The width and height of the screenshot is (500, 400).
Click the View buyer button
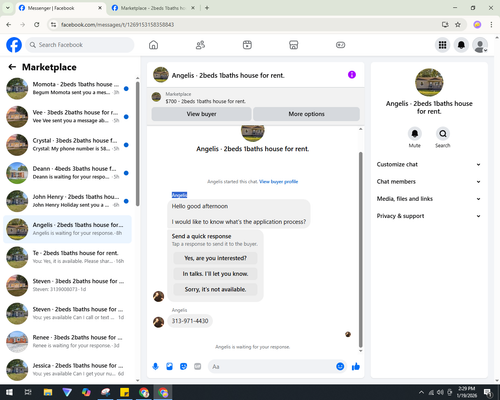click(x=201, y=114)
